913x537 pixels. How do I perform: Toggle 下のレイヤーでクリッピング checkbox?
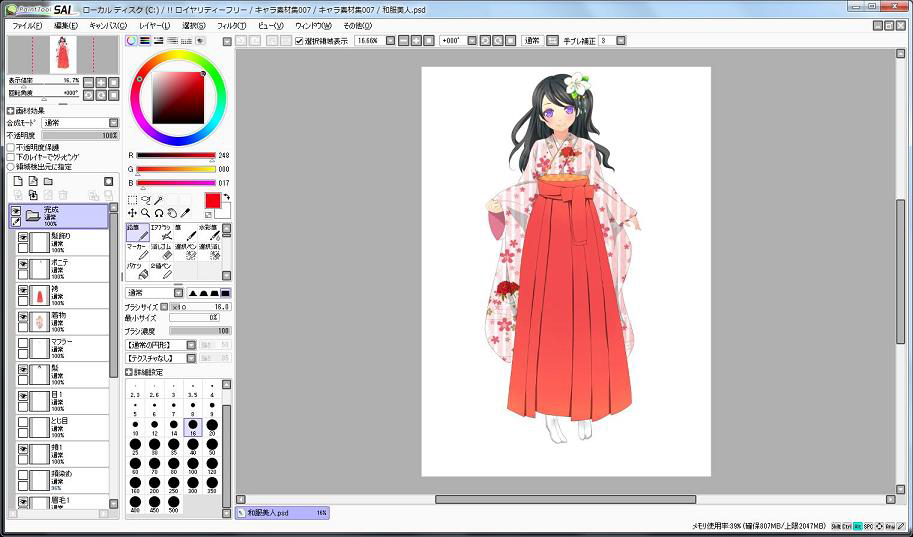11,157
